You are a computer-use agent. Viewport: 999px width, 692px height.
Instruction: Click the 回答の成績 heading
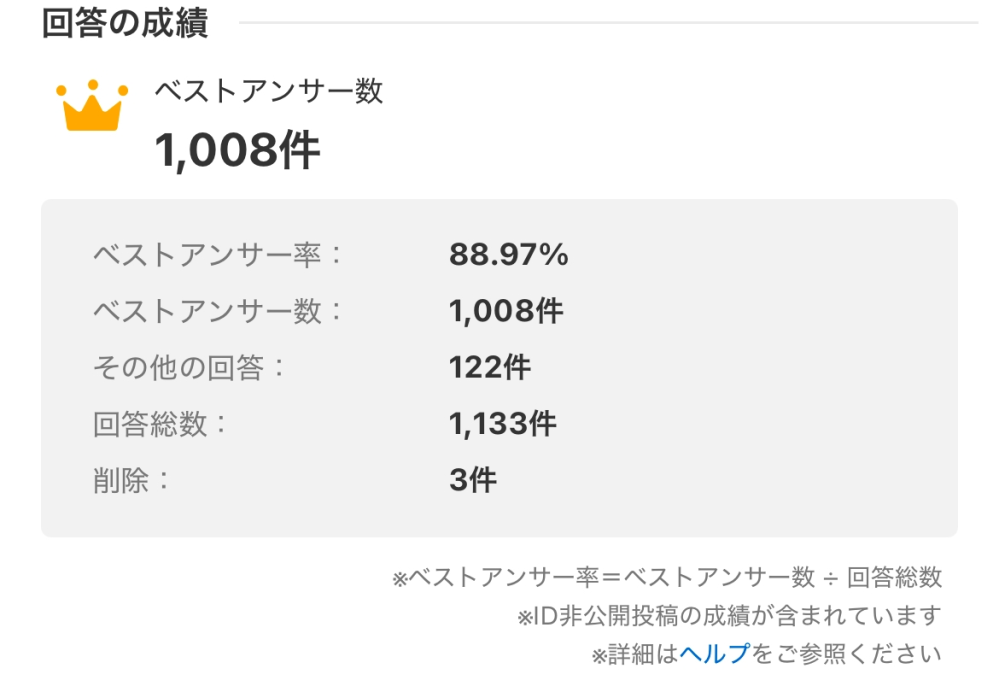[125, 23]
